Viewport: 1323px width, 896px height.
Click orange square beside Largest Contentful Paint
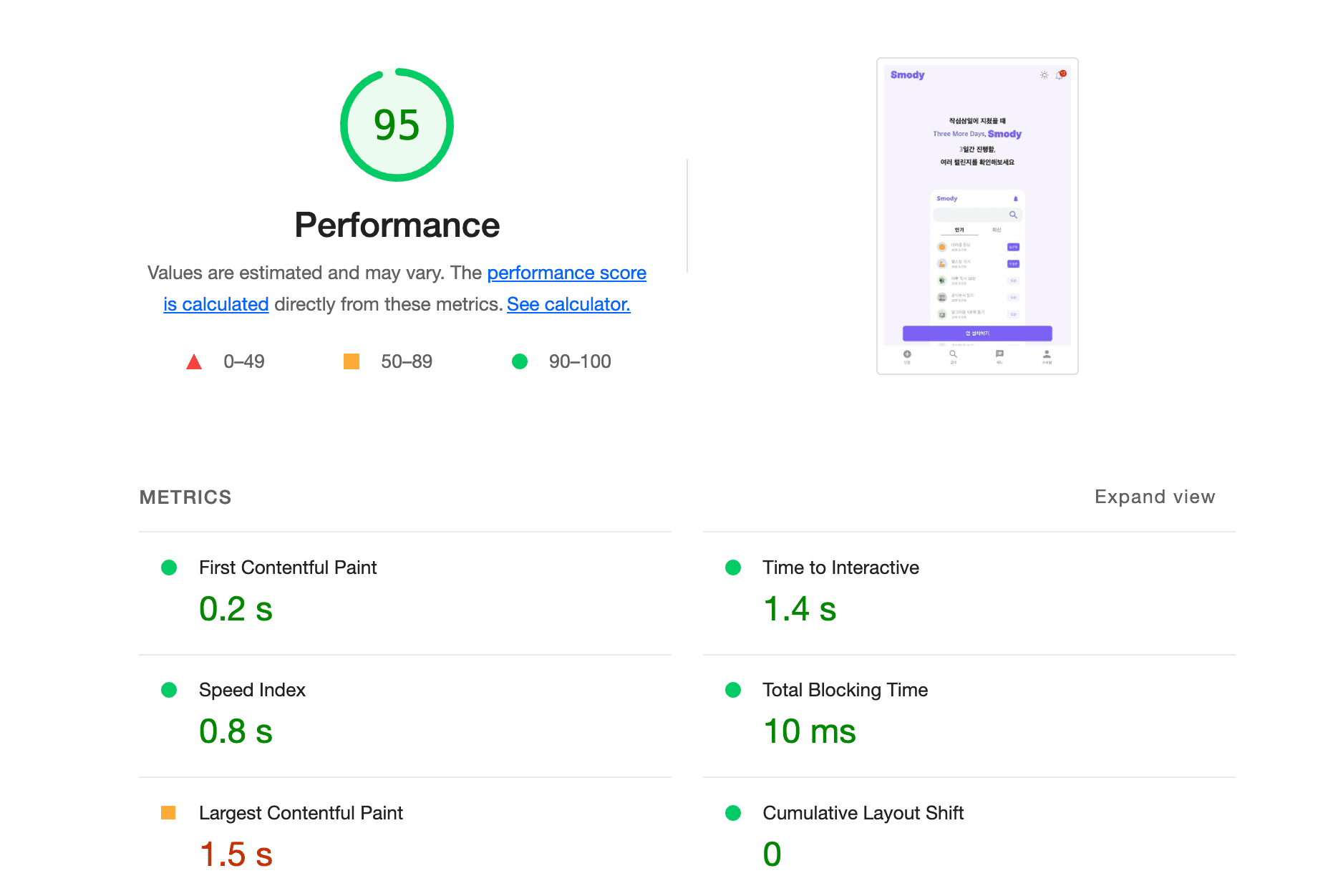click(x=168, y=813)
